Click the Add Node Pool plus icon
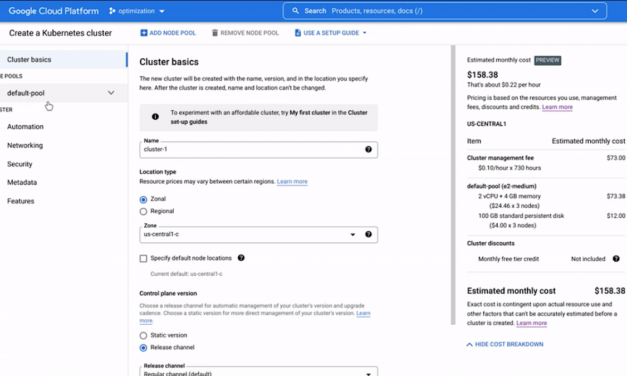Viewport: 627px width, 376px height. 144,33
